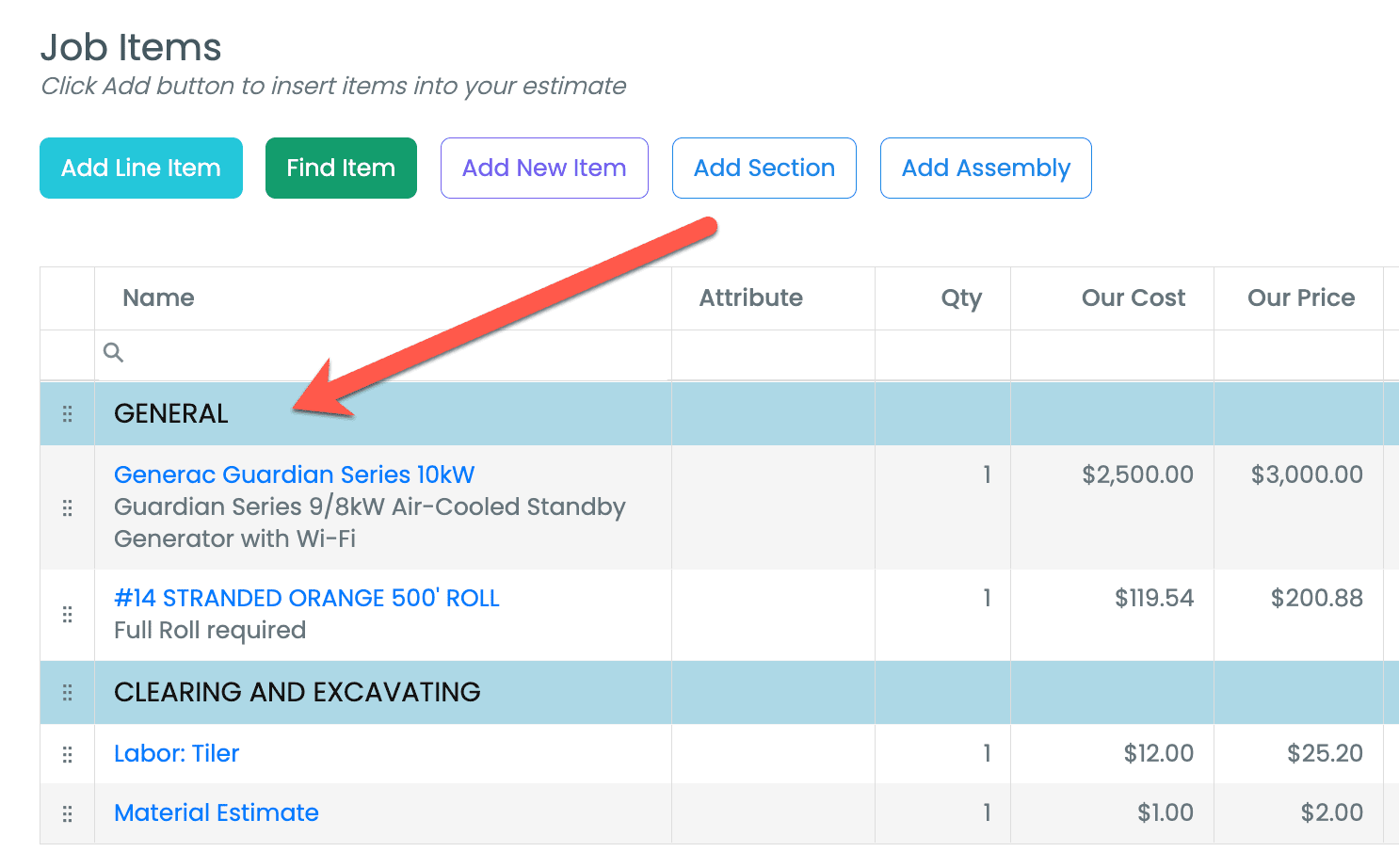
Task: Open Generac Guardian Series 10kW link
Action: [x=294, y=474]
